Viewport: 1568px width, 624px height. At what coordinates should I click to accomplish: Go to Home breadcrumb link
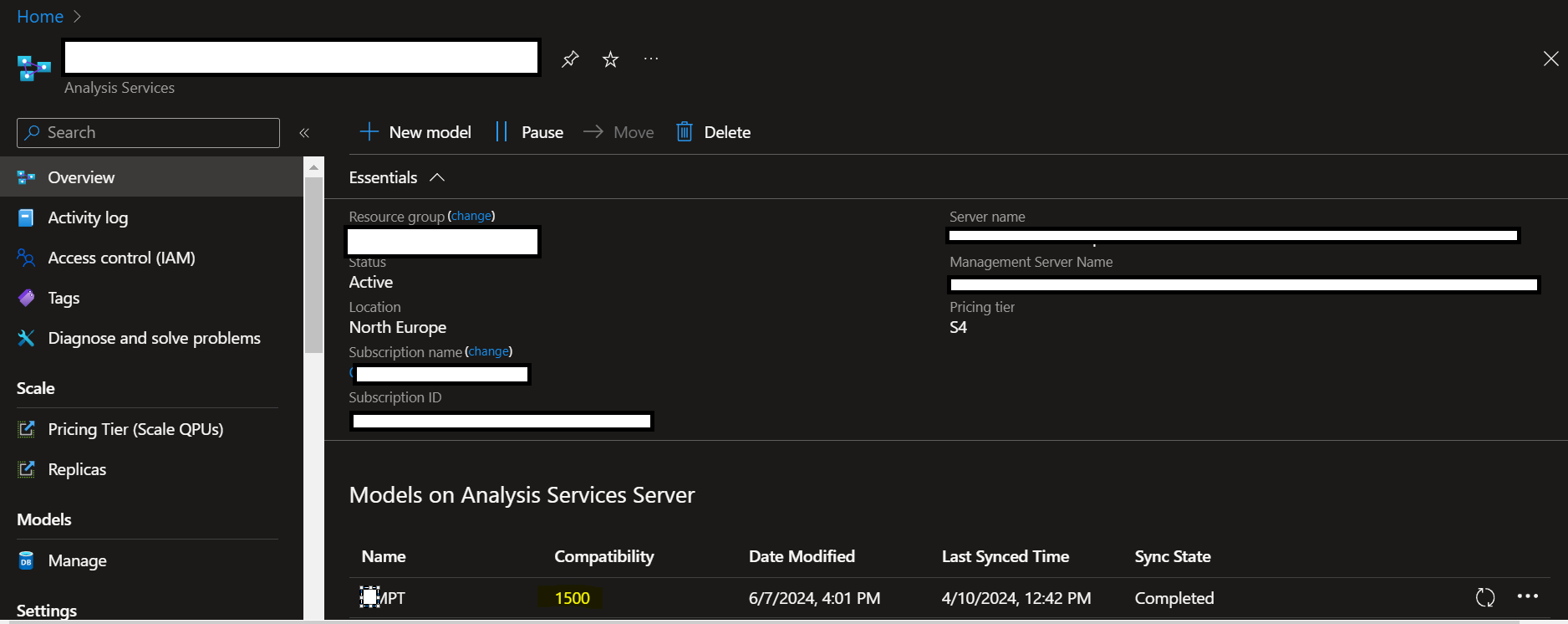(x=40, y=16)
